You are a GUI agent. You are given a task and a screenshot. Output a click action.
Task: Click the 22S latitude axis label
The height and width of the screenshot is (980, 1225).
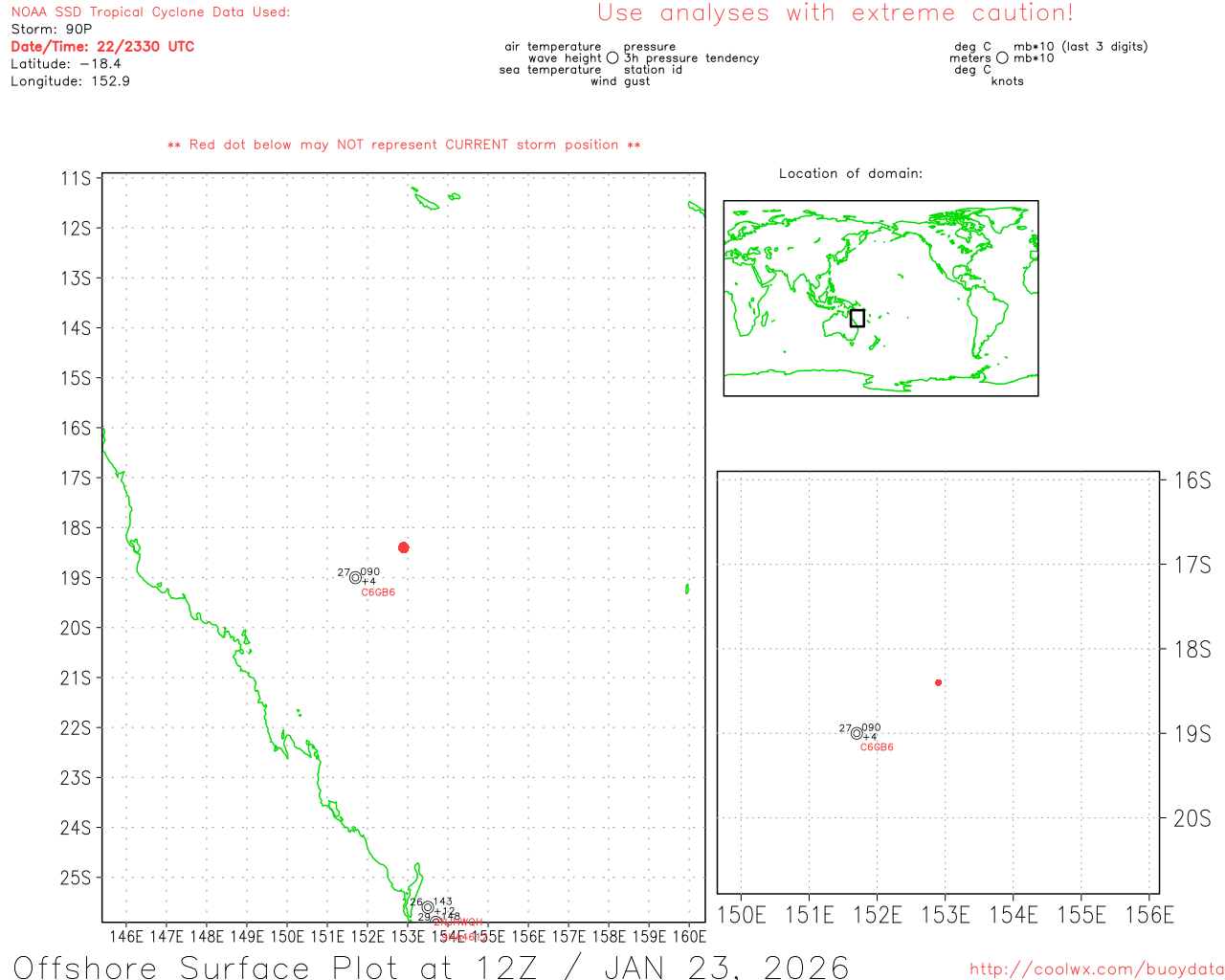point(76,727)
